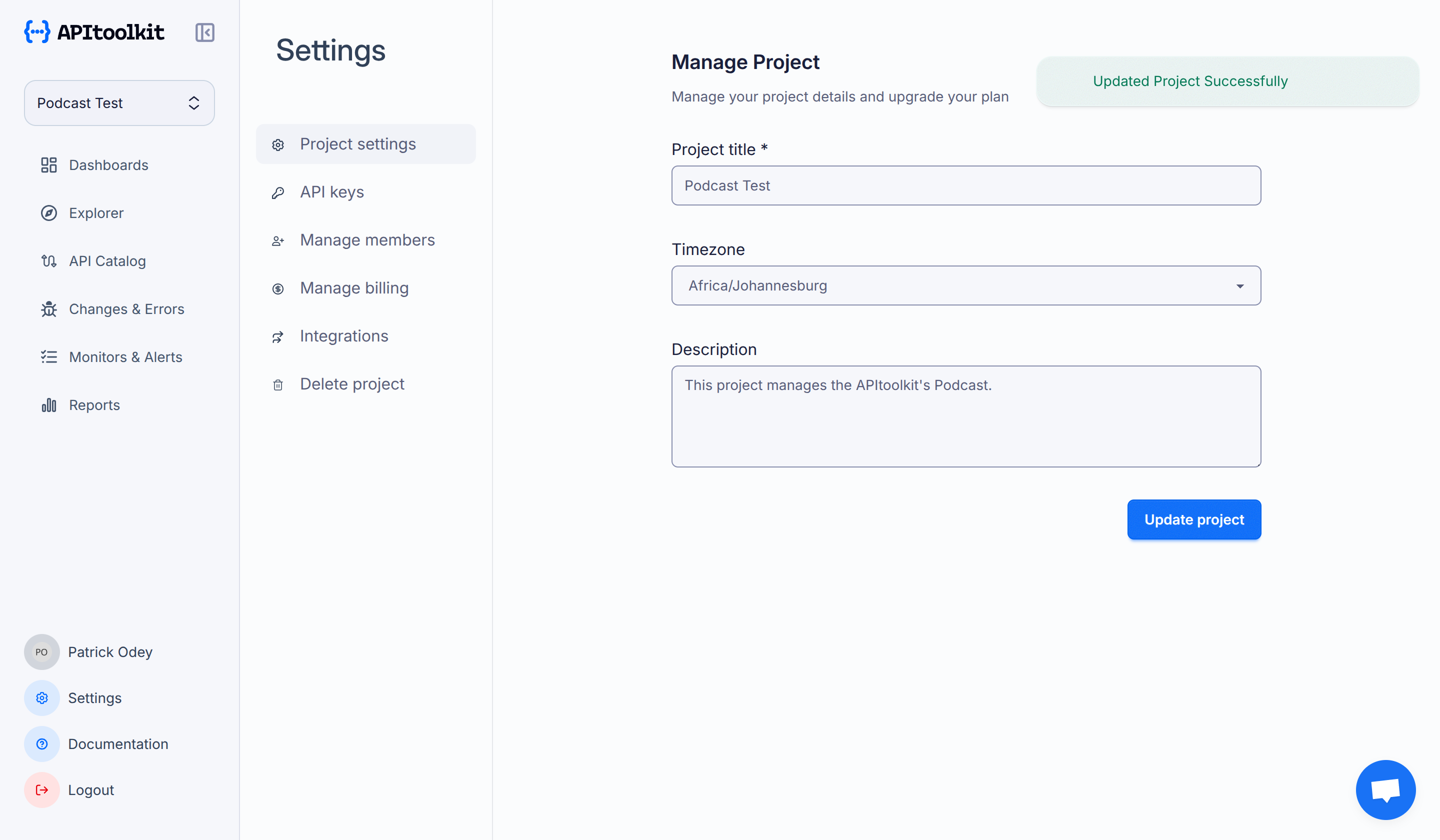Open the project selector chevron

pos(193,103)
